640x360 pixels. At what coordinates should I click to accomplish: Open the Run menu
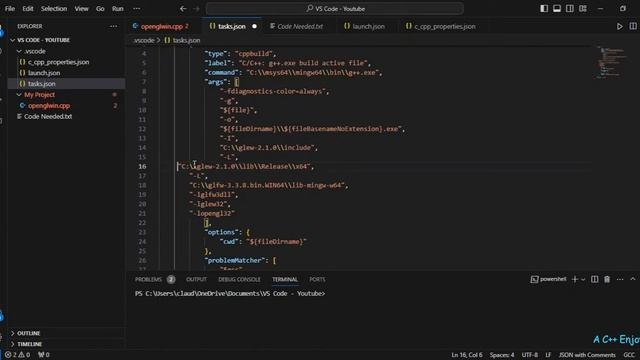point(118,9)
